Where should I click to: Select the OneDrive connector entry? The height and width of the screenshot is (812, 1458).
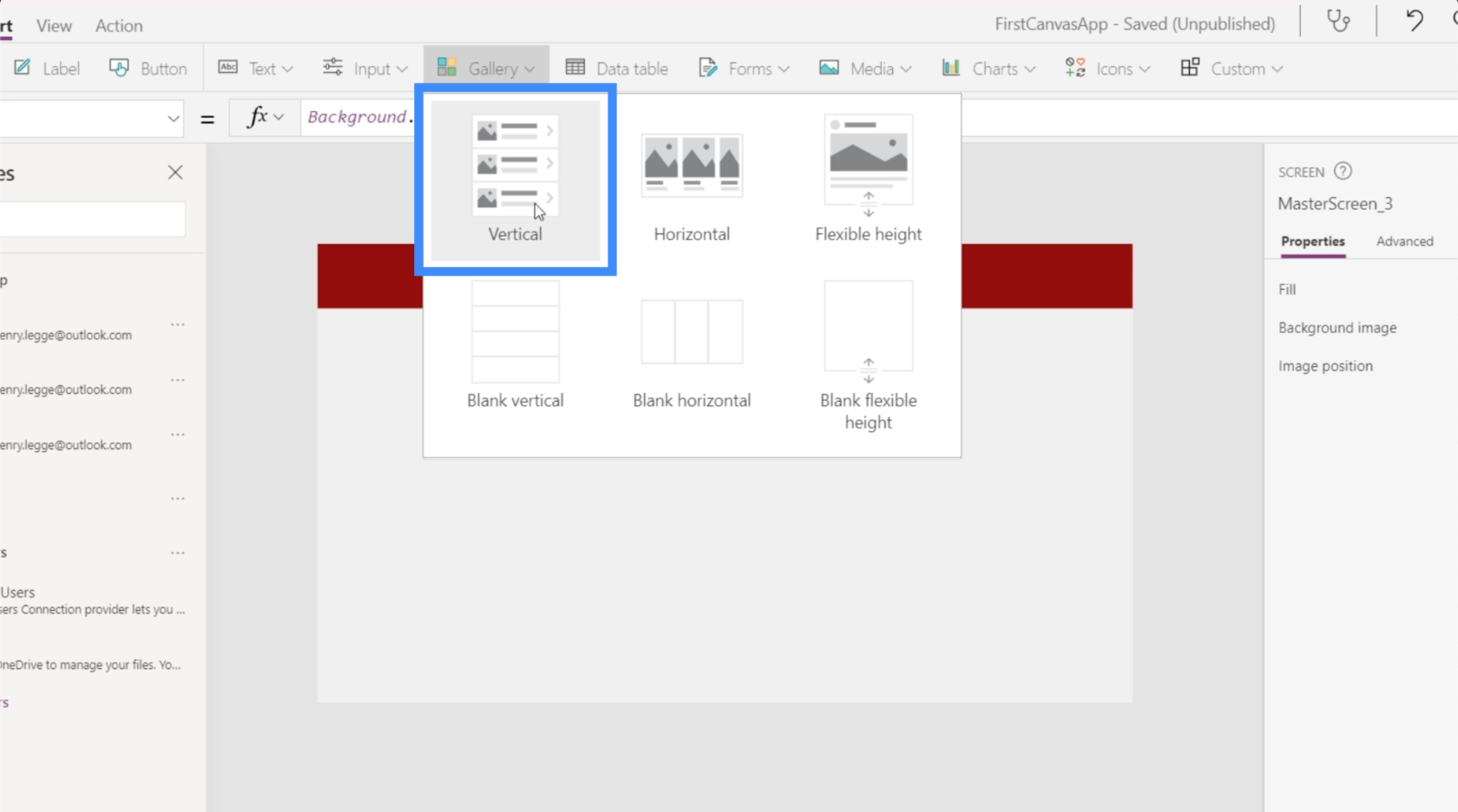(92, 665)
